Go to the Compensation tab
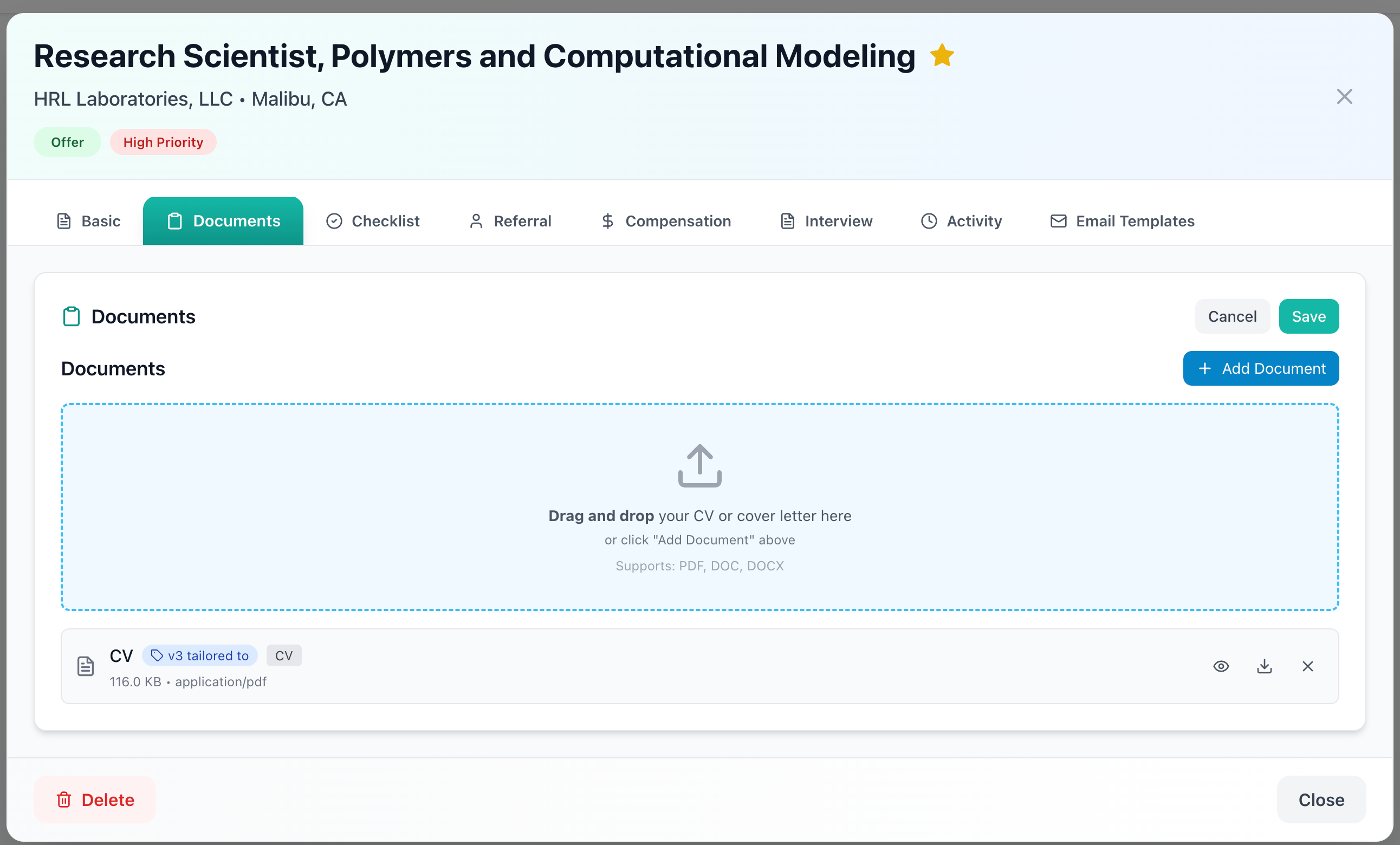 tap(666, 221)
